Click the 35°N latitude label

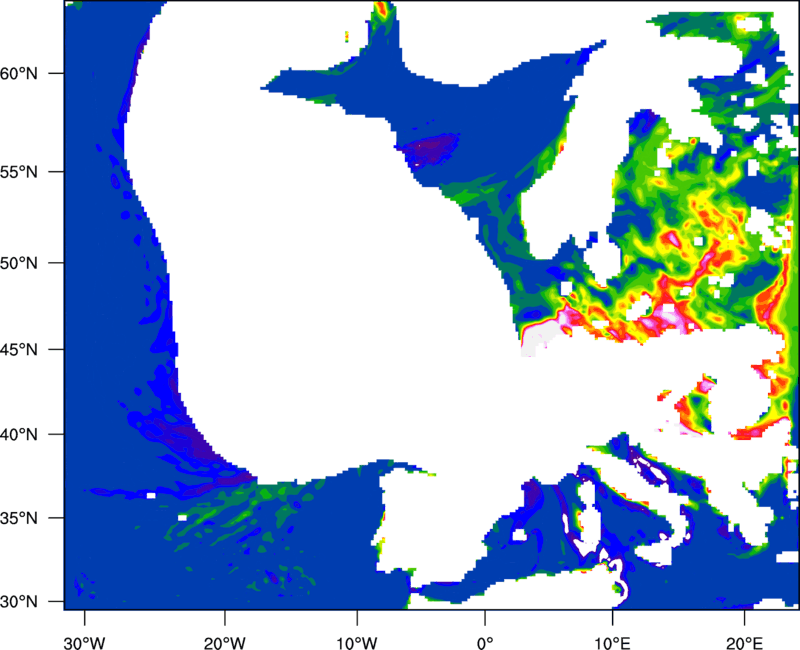[x=19, y=518]
